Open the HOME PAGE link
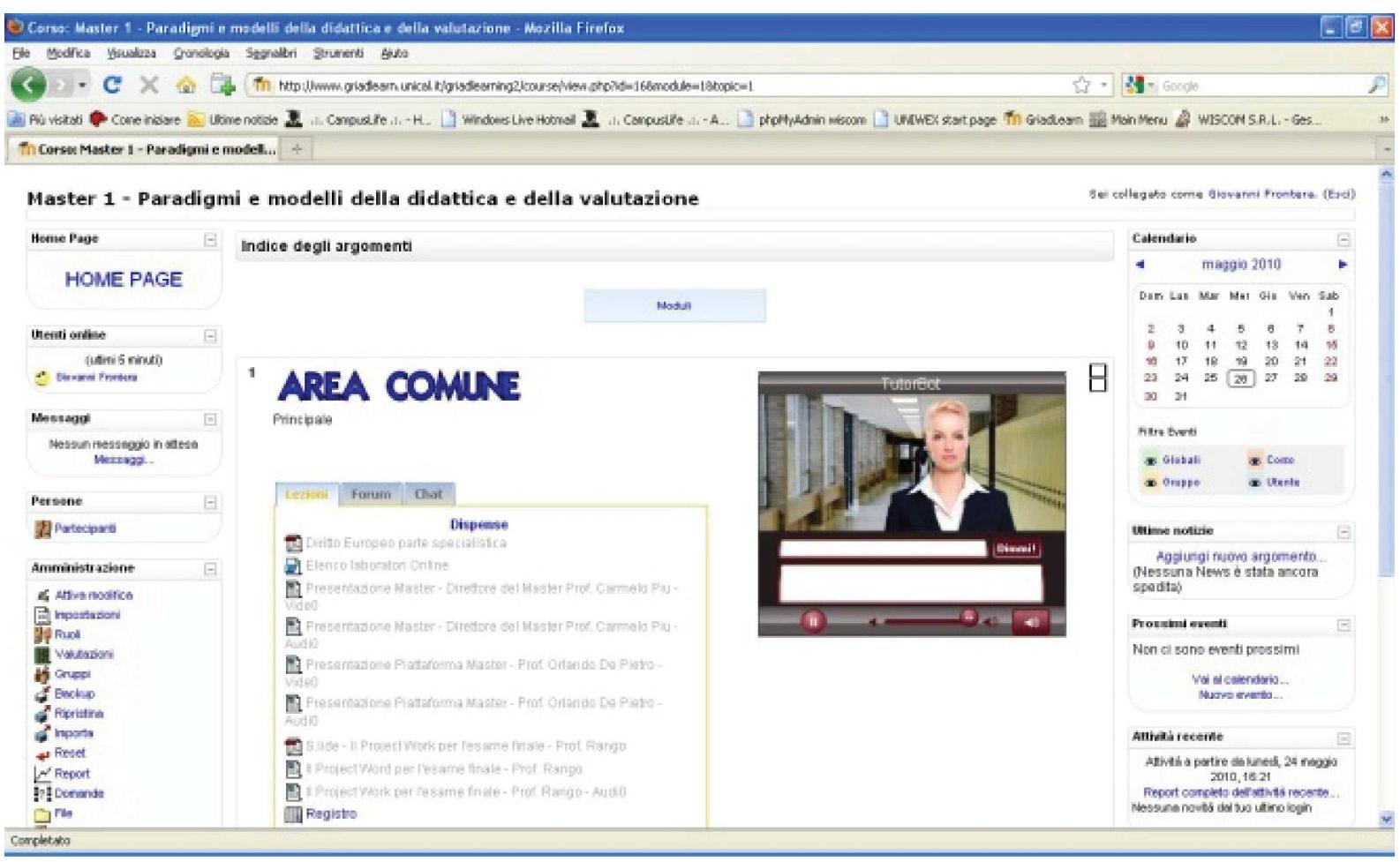1400x862 pixels. (124, 280)
